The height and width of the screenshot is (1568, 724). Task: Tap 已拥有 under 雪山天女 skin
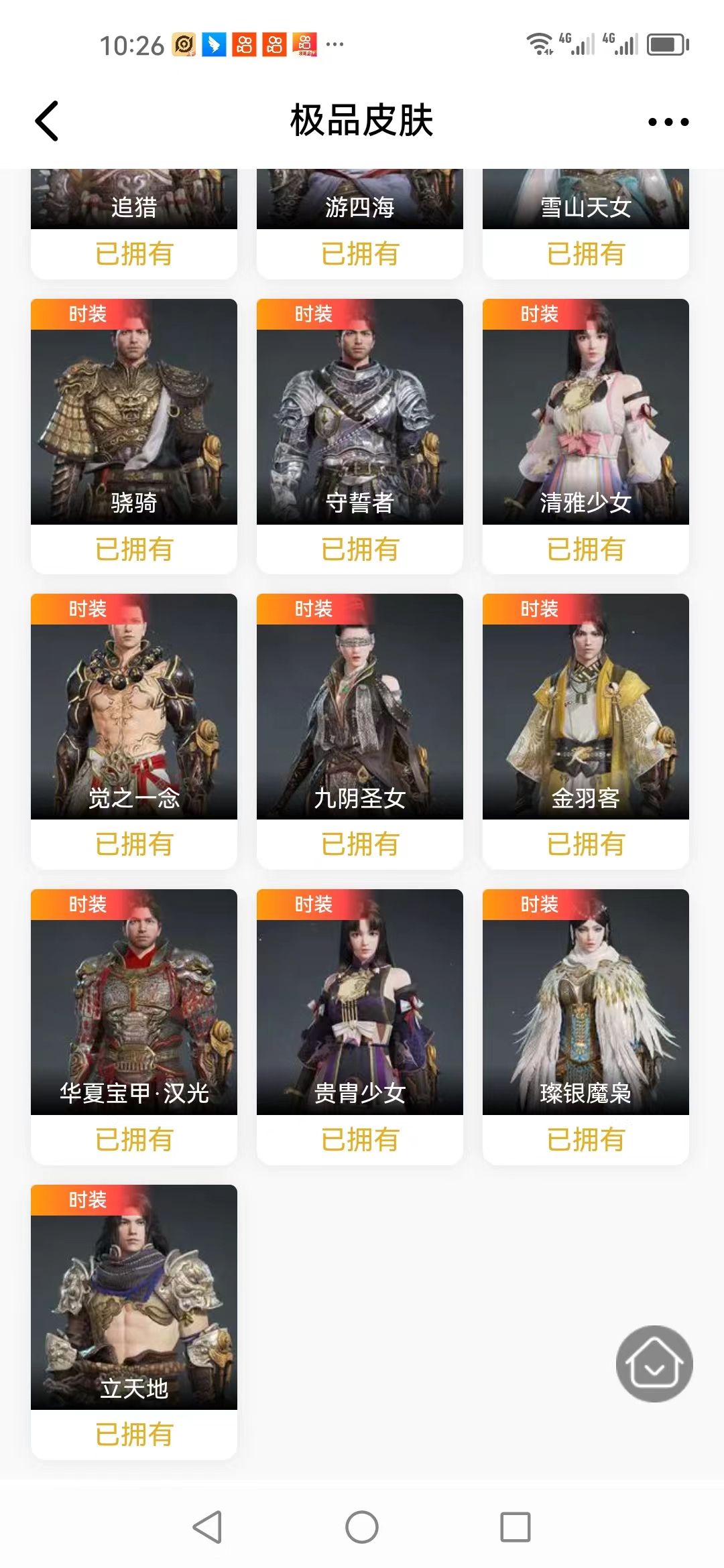586,254
